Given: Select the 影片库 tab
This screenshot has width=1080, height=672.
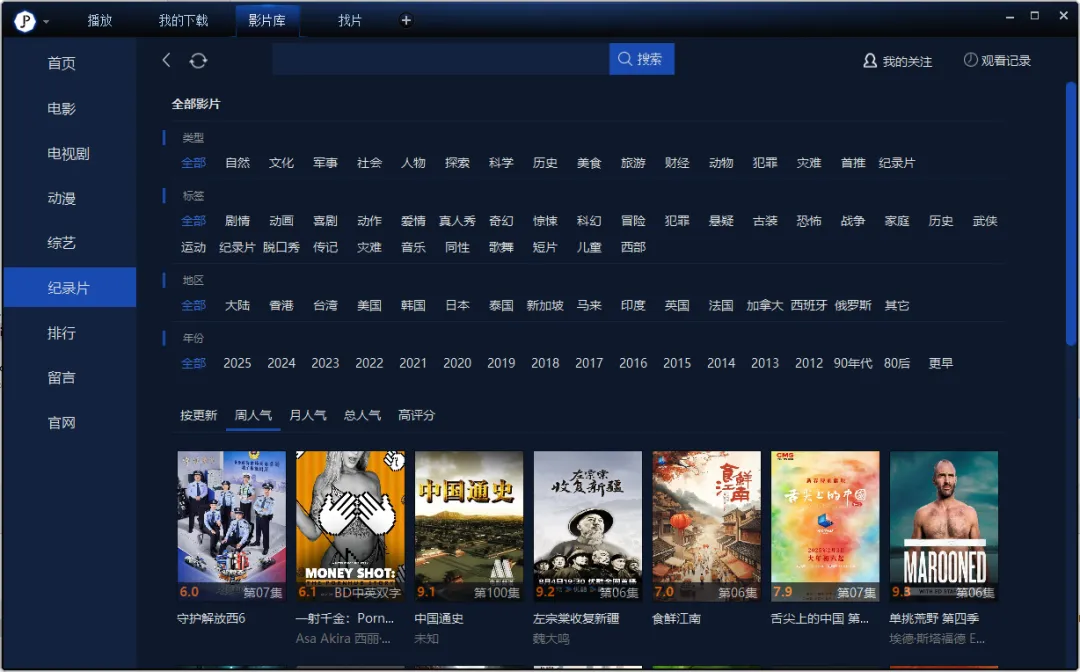Looking at the screenshot, I should click(267, 21).
